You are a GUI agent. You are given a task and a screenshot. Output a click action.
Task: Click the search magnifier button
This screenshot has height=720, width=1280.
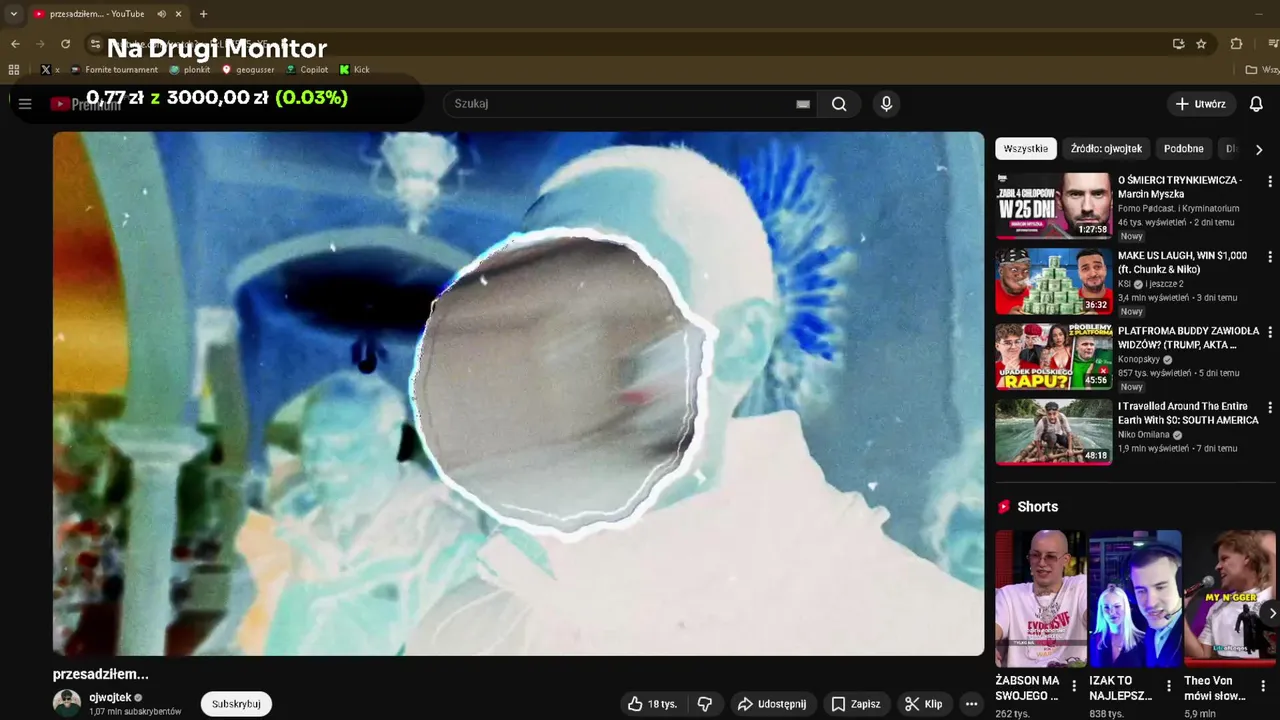tap(839, 104)
